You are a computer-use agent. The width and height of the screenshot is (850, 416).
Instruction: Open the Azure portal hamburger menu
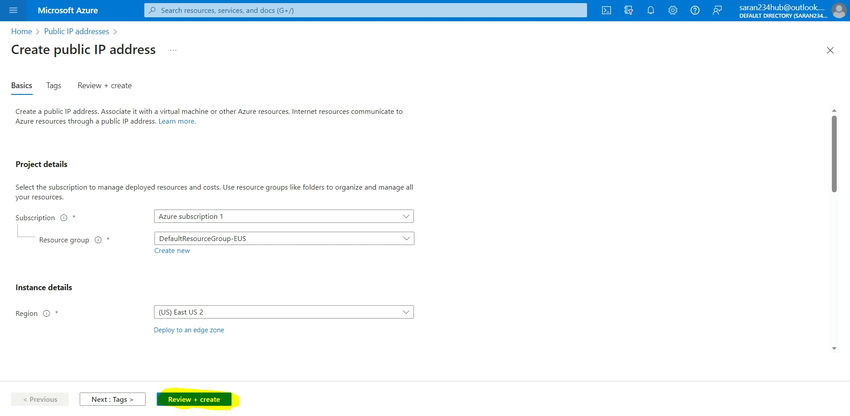(x=13, y=10)
